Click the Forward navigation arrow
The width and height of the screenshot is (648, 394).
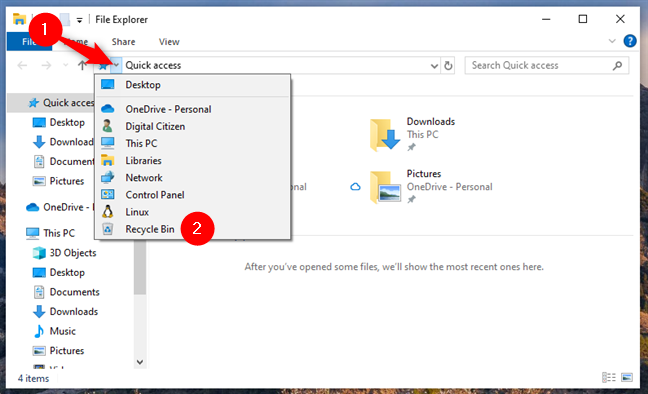(46, 65)
